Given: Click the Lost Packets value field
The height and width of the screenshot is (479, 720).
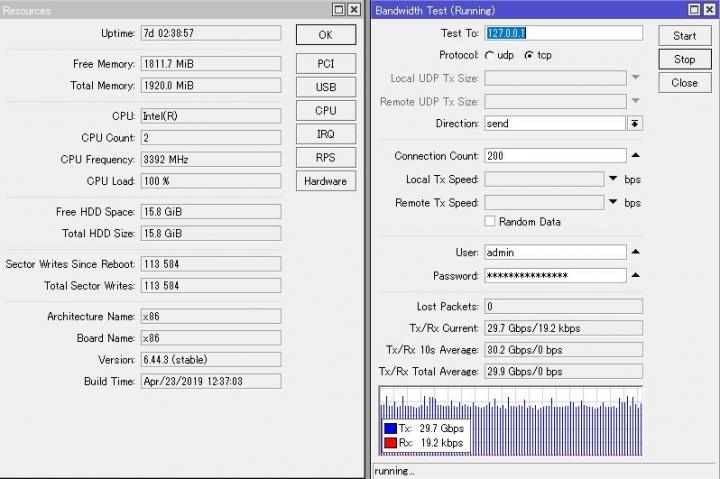Looking at the screenshot, I should pyautogui.click(x=563, y=306).
